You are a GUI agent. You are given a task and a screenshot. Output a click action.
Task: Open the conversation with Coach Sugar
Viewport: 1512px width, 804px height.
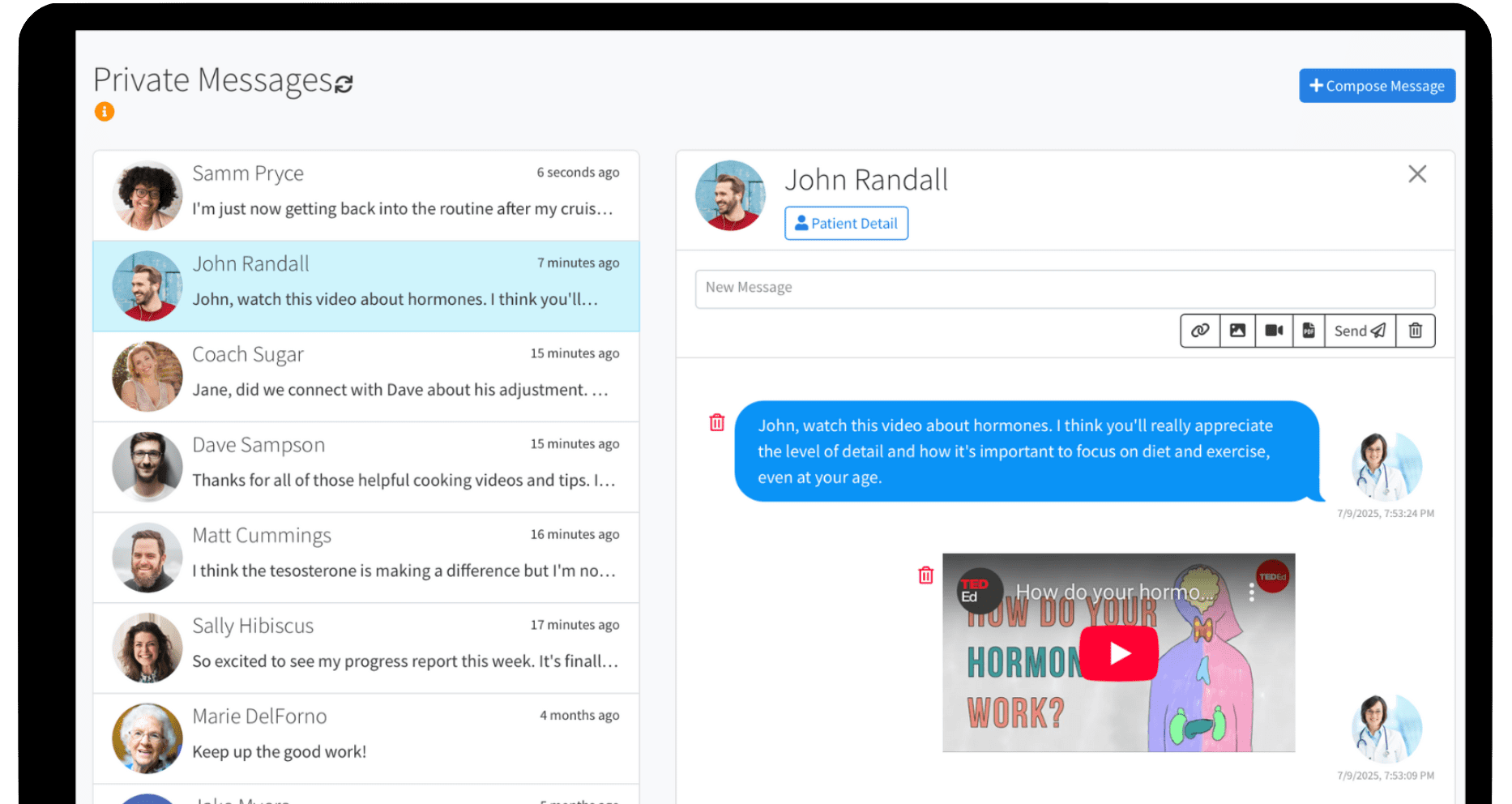point(365,376)
